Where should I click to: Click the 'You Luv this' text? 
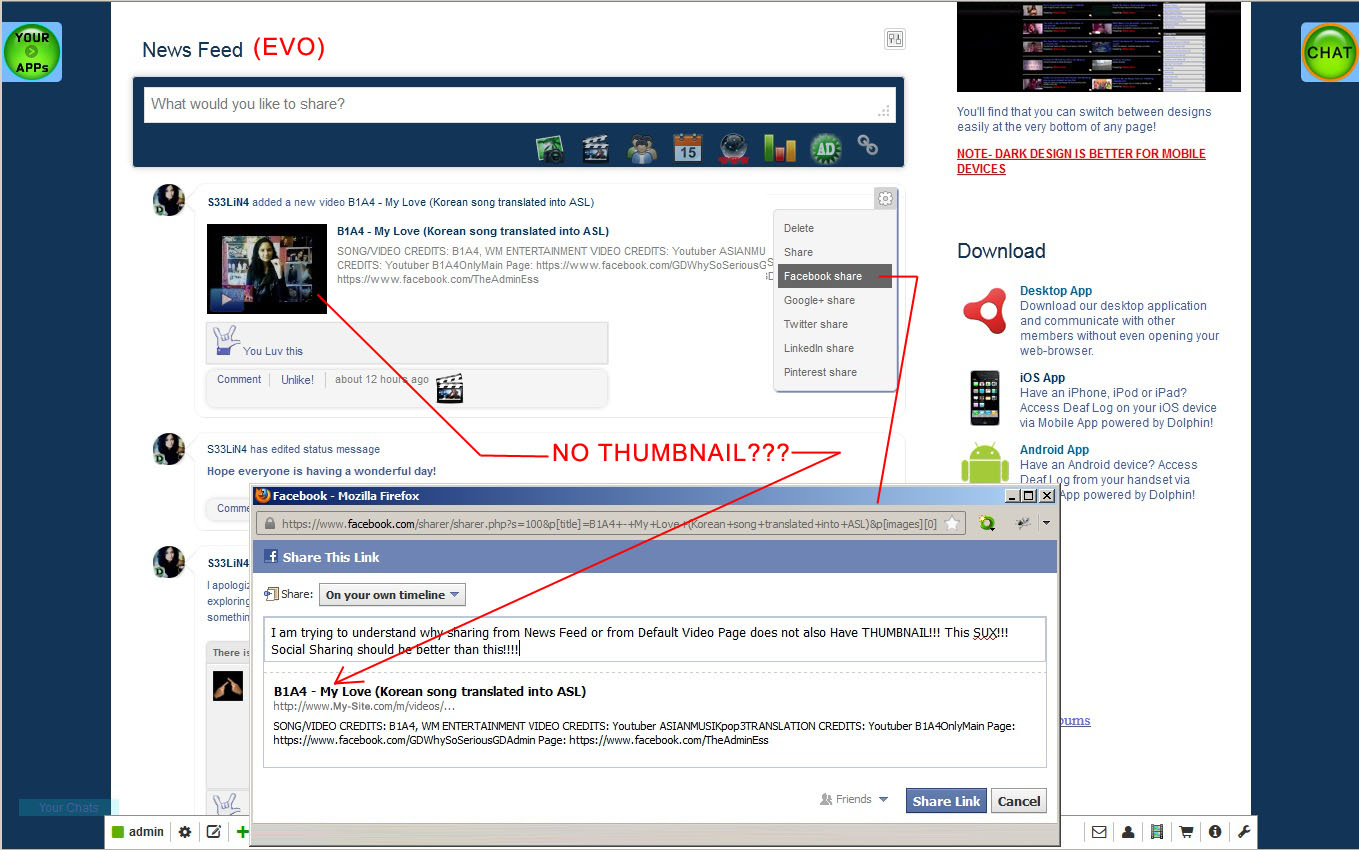[273, 351]
